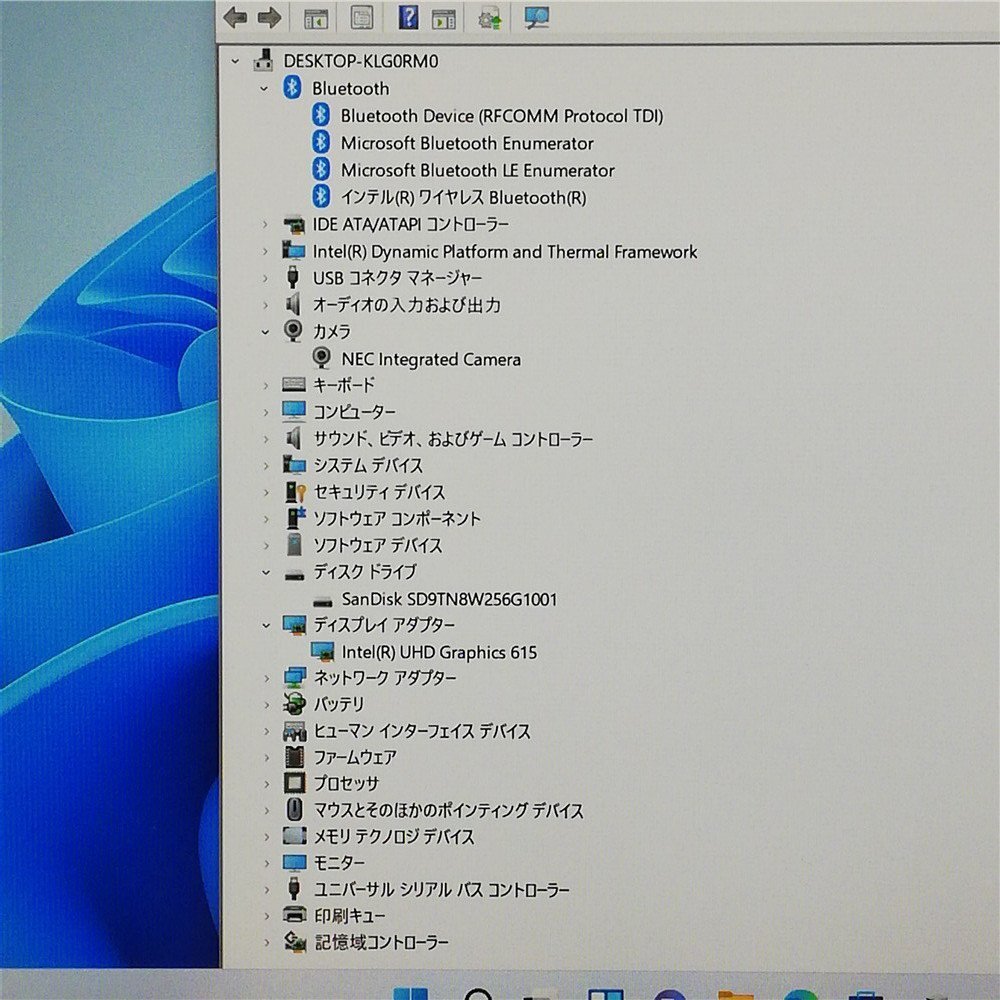Click the バッテリ battery icon
Image resolution: width=1000 pixels, height=1000 pixels.
(295, 704)
